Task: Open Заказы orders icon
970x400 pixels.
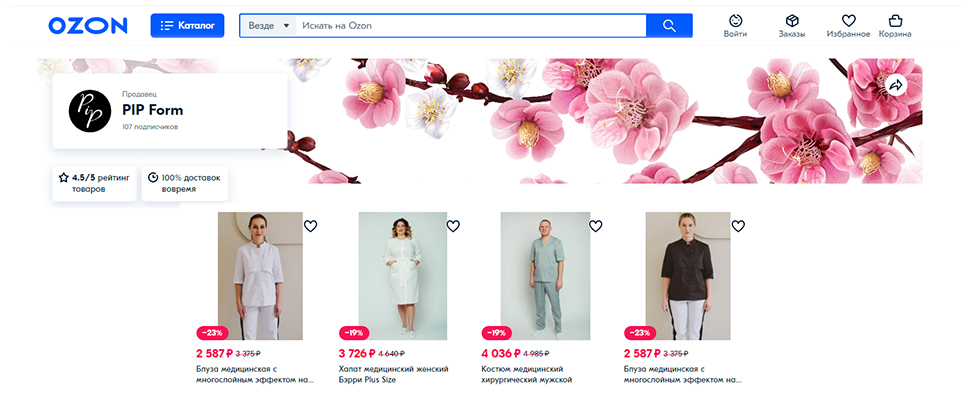Action: 792,26
